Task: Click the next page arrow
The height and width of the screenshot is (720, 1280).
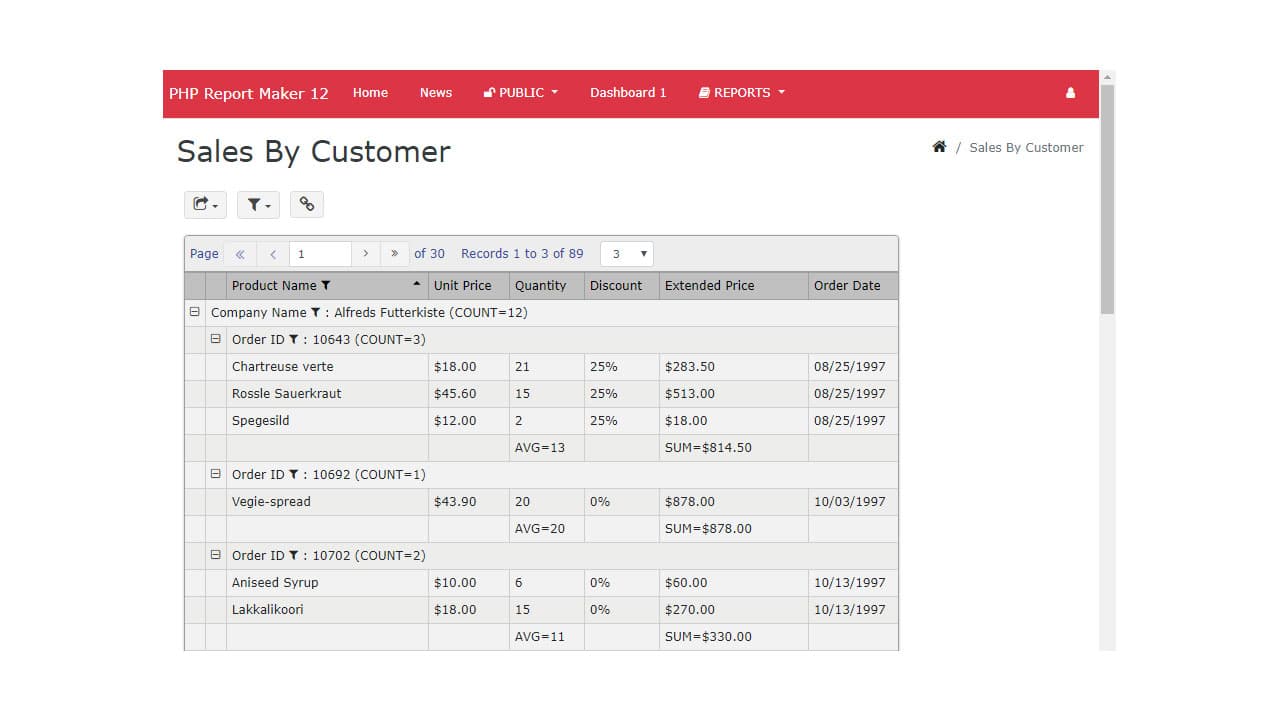Action: click(x=367, y=254)
